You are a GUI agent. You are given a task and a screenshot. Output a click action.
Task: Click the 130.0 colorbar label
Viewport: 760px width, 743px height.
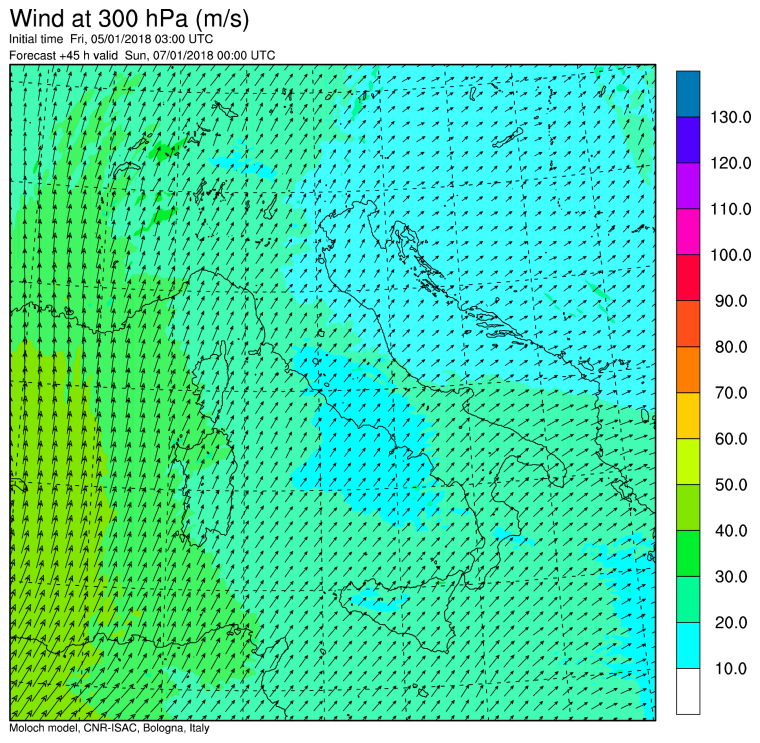coord(730,117)
